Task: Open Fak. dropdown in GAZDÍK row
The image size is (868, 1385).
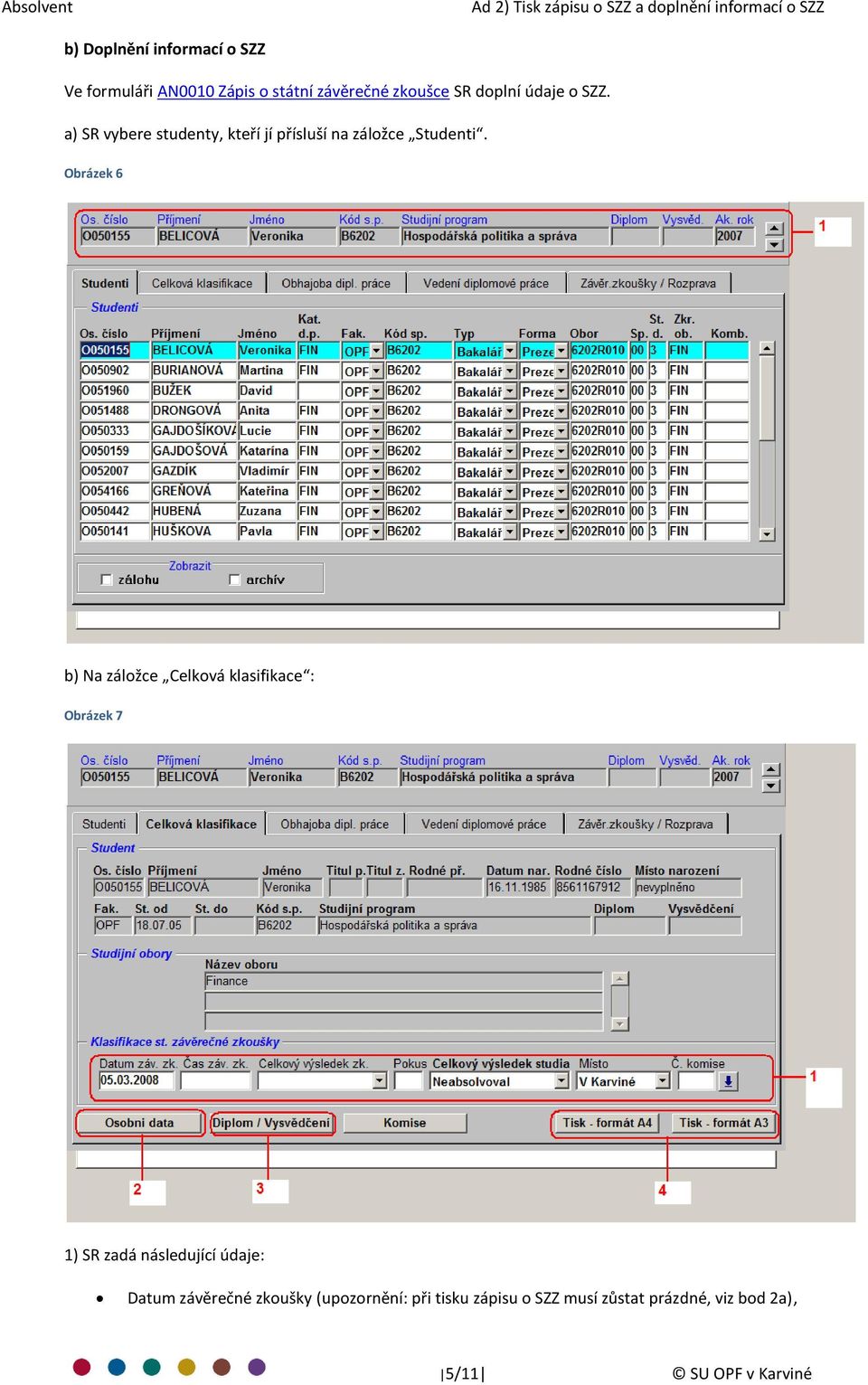Action: pos(376,472)
